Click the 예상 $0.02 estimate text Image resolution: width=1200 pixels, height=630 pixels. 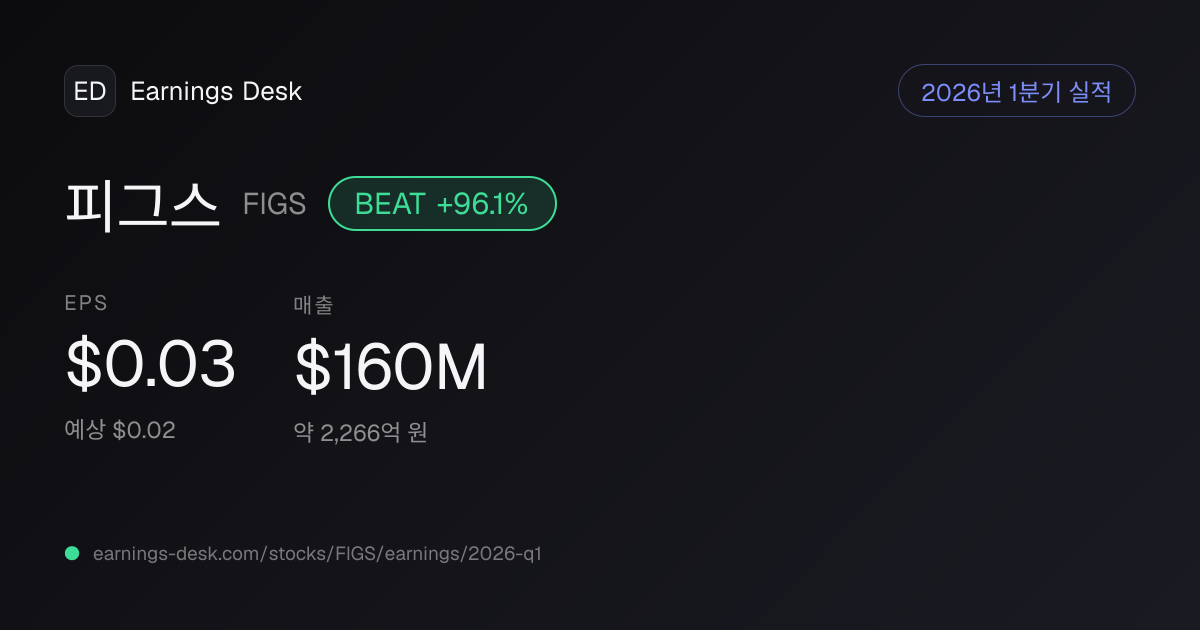click(x=120, y=431)
